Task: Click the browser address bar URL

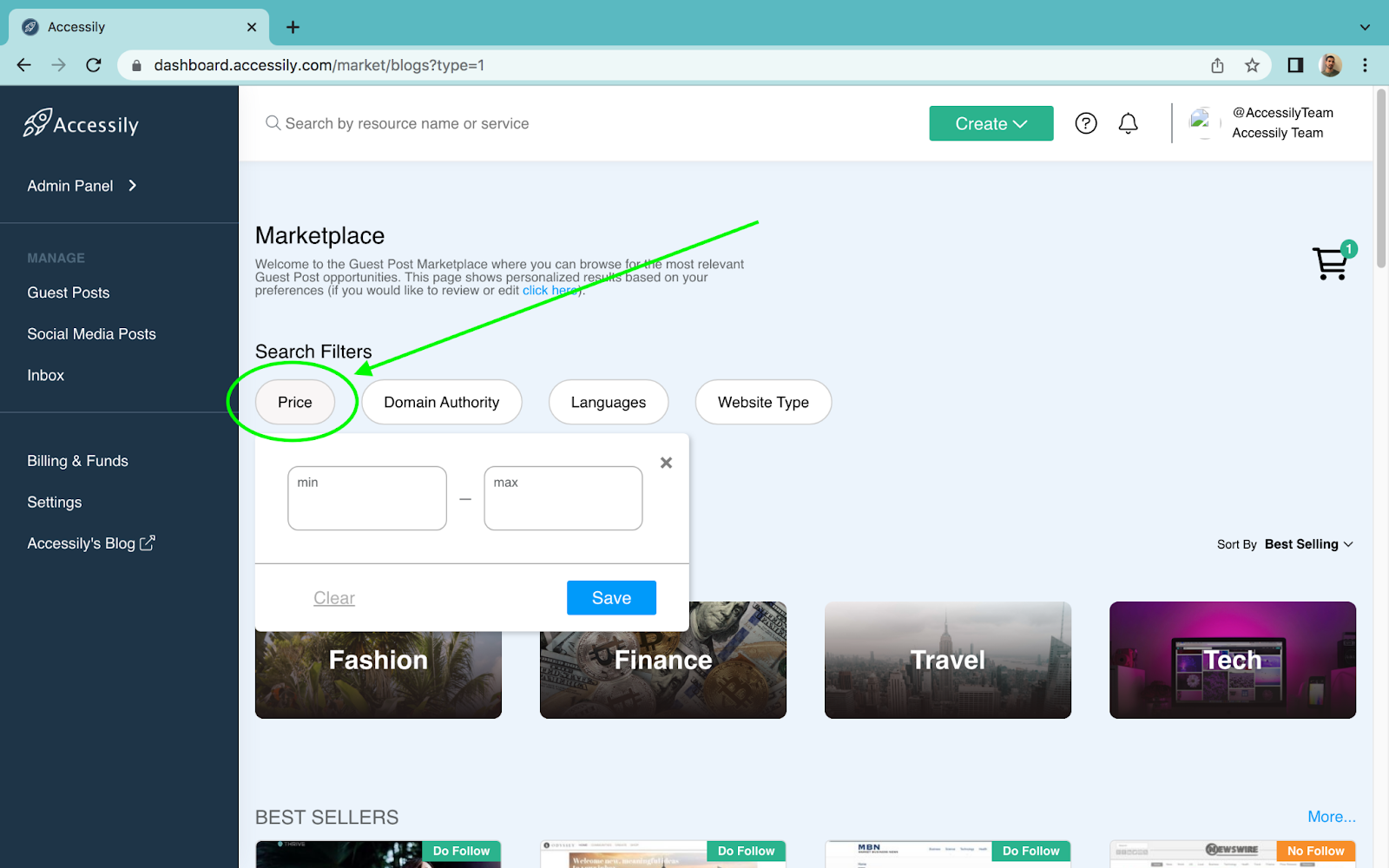Action: [x=319, y=65]
